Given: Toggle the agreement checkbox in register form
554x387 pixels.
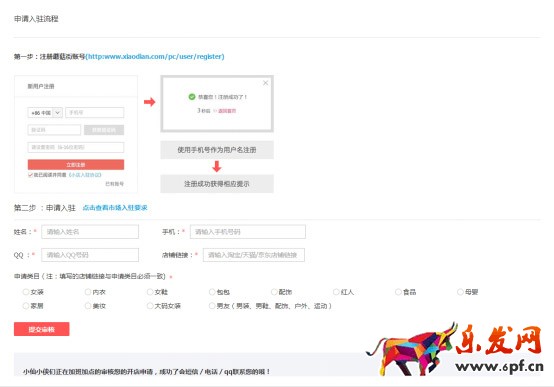Looking at the screenshot, I should 30,175.
